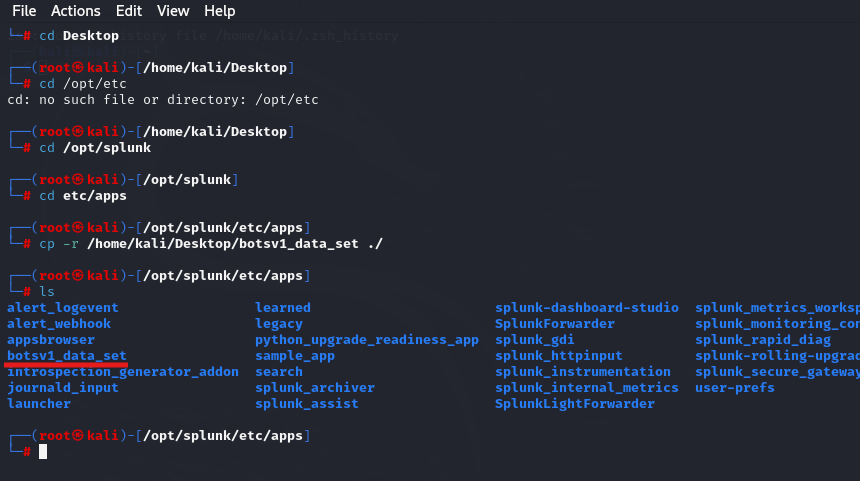Click the 'cp -r' botsv1_data_set command line

pos(211,244)
